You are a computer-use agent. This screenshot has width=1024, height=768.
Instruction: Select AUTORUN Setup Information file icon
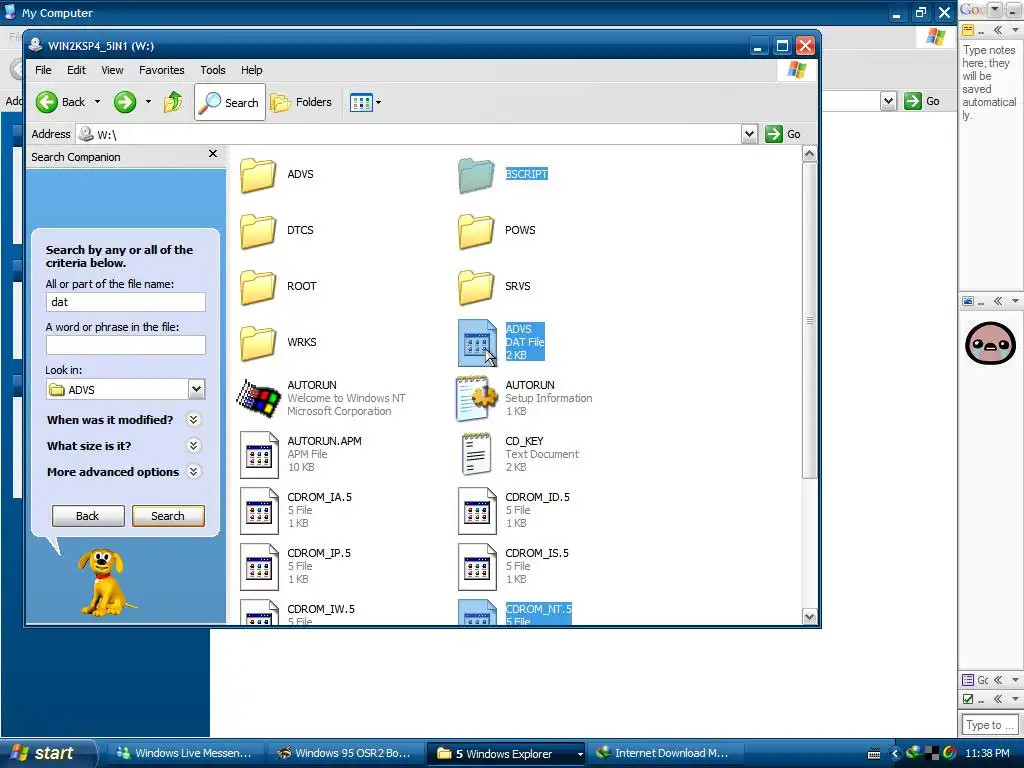click(x=477, y=398)
